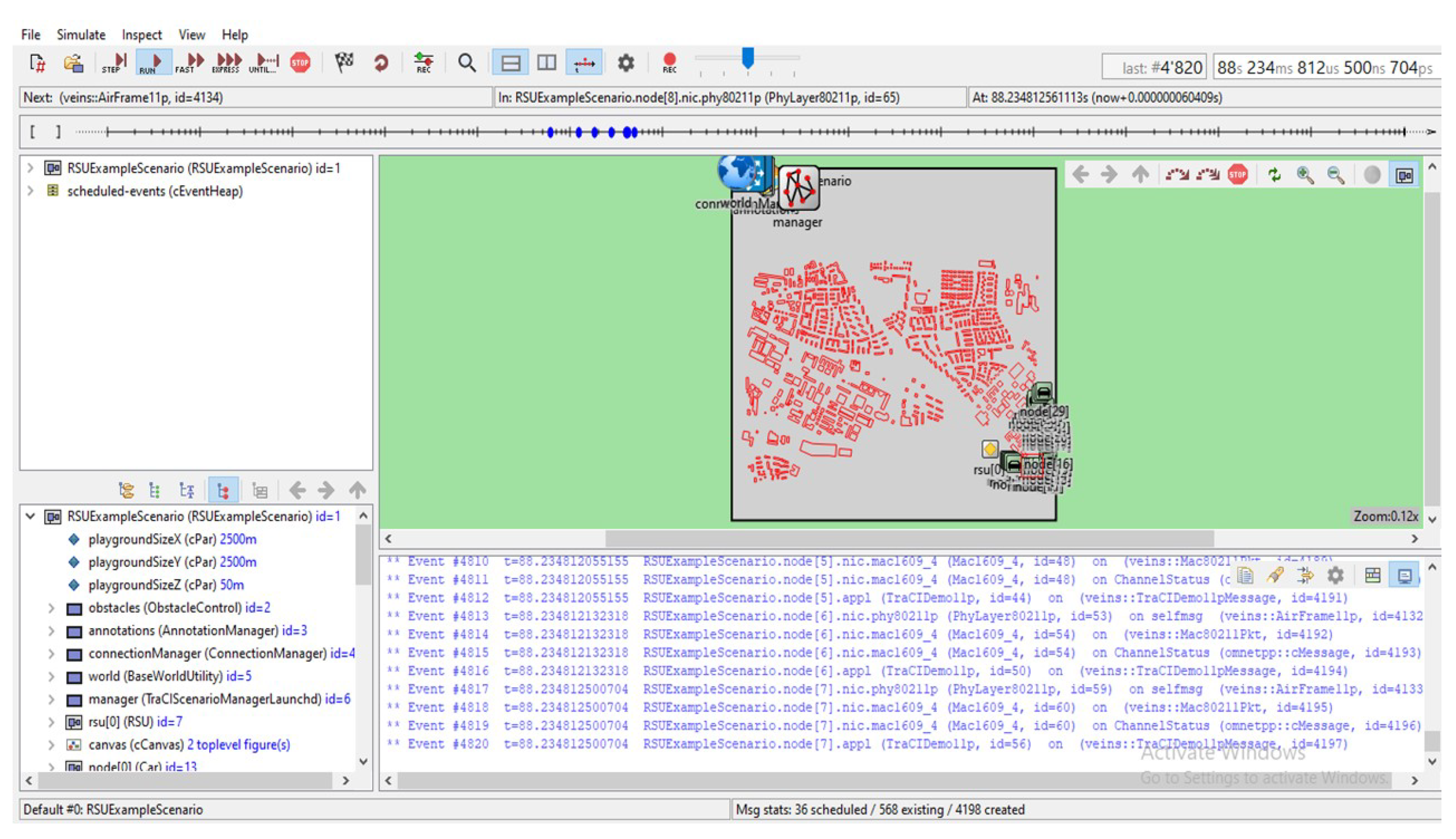Select the manager (TraCIScenarioManagerLaunchd) entry
This screenshot has width=1456, height=839.
(205, 699)
